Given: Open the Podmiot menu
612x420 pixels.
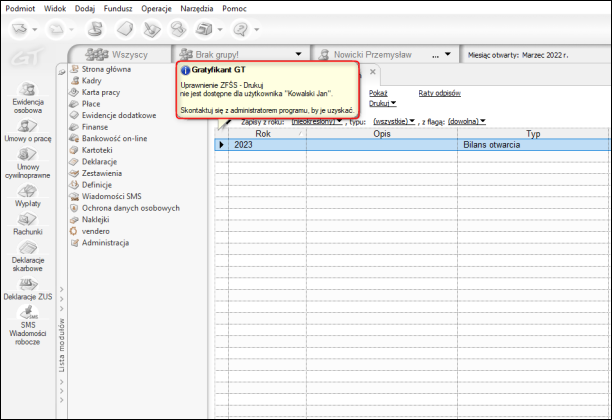Looking at the screenshot, I should coord(20,8).
